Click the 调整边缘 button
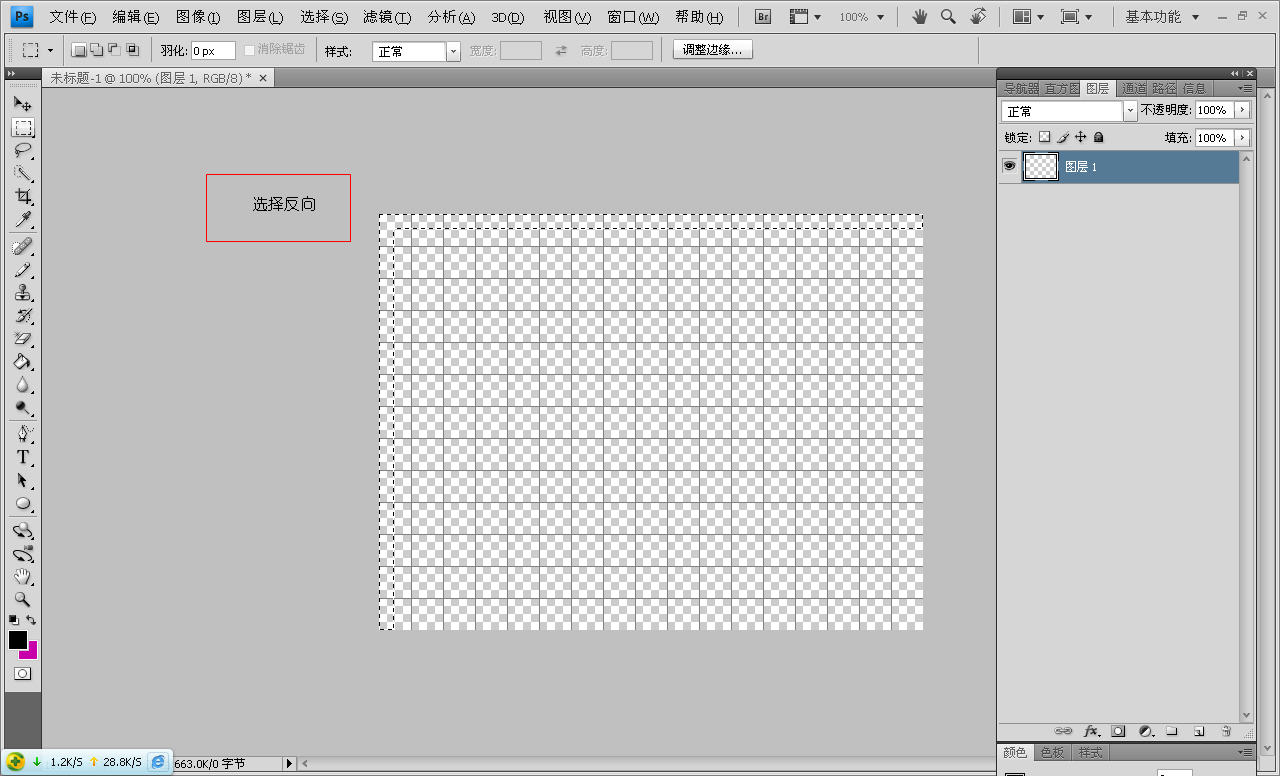1280x776 pixels. [x=713, y=50]
